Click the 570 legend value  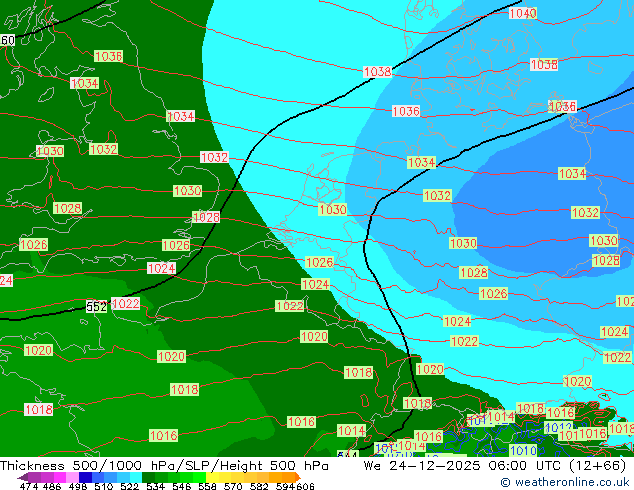[x=233, y=486]
